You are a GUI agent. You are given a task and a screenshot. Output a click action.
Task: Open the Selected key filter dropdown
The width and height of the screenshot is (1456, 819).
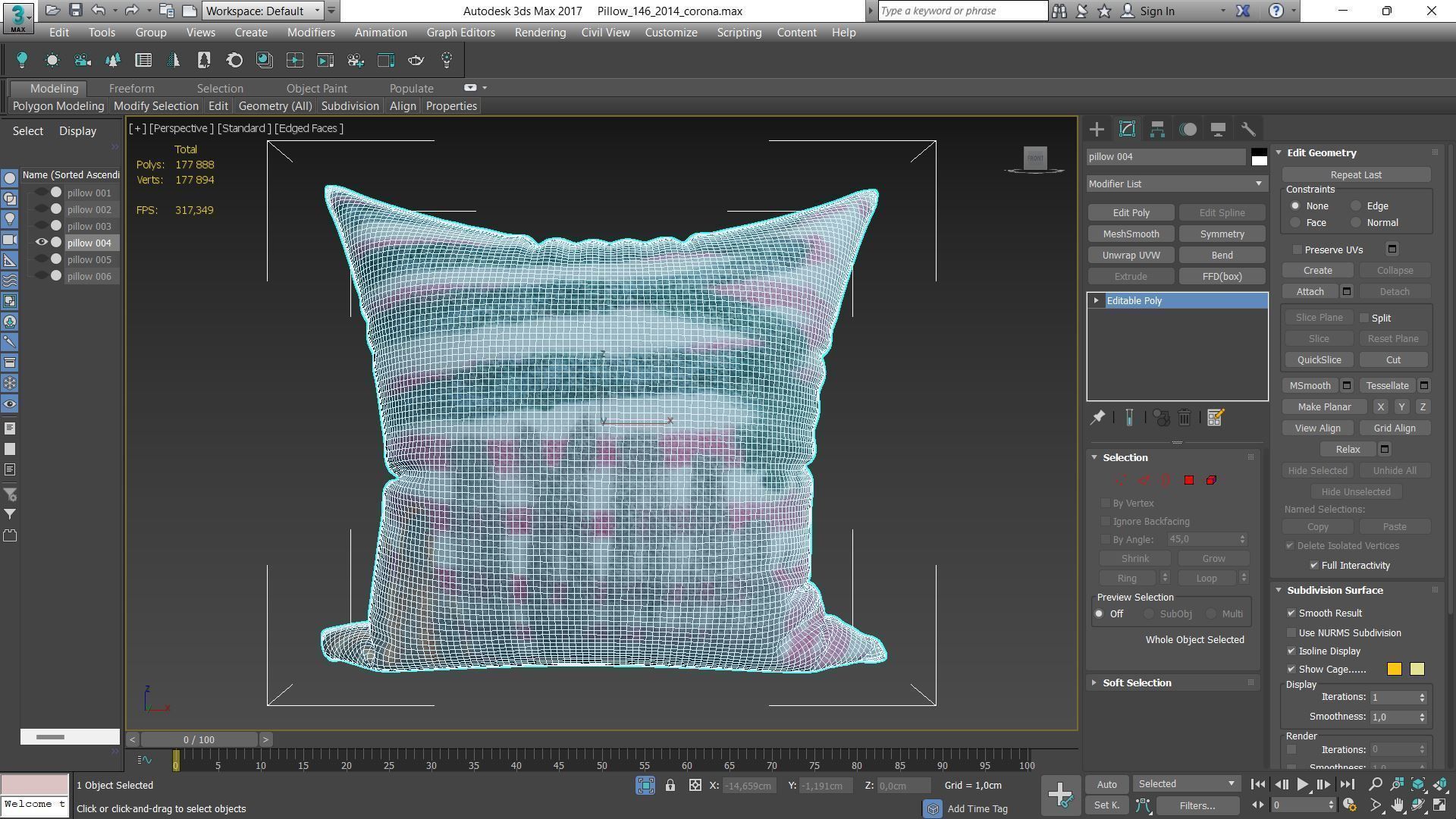[1186, 784]
